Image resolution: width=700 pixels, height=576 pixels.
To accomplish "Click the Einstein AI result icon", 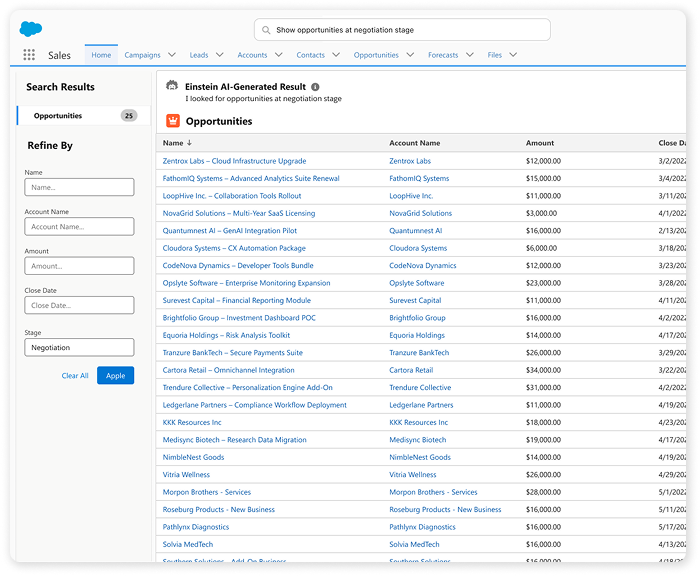I will (172, 87).
